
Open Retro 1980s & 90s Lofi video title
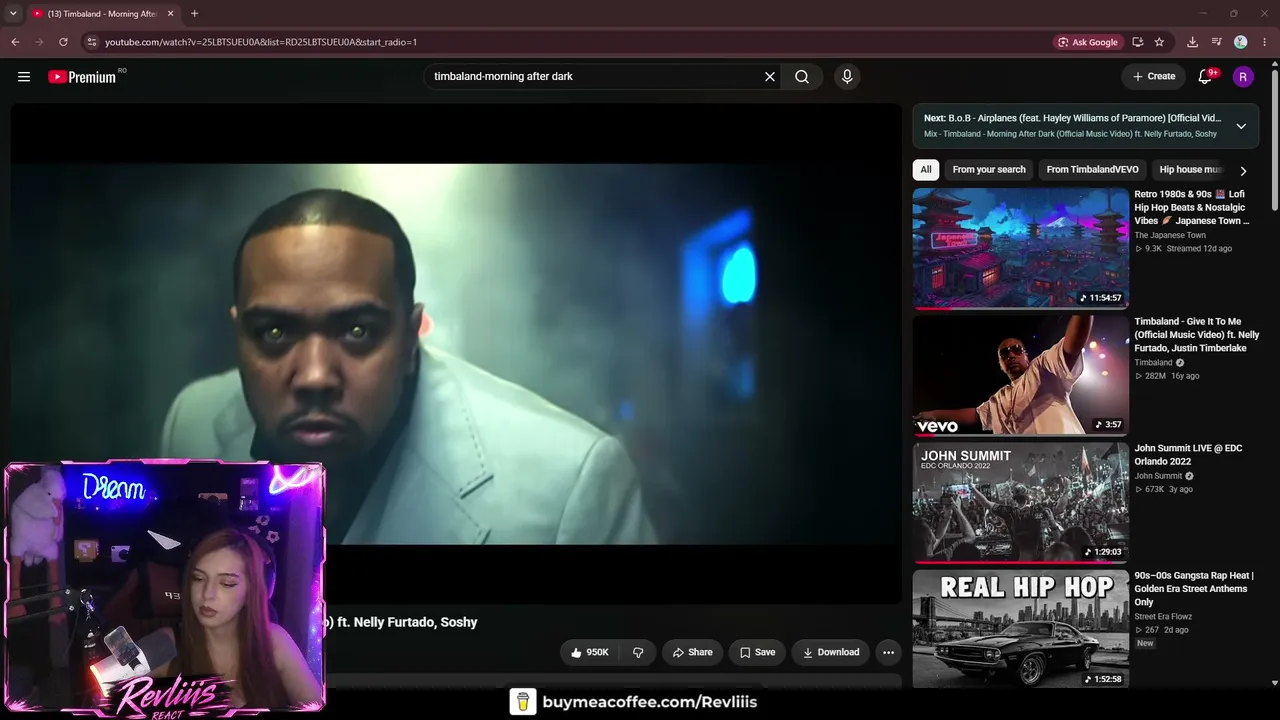coord(1192,207)
